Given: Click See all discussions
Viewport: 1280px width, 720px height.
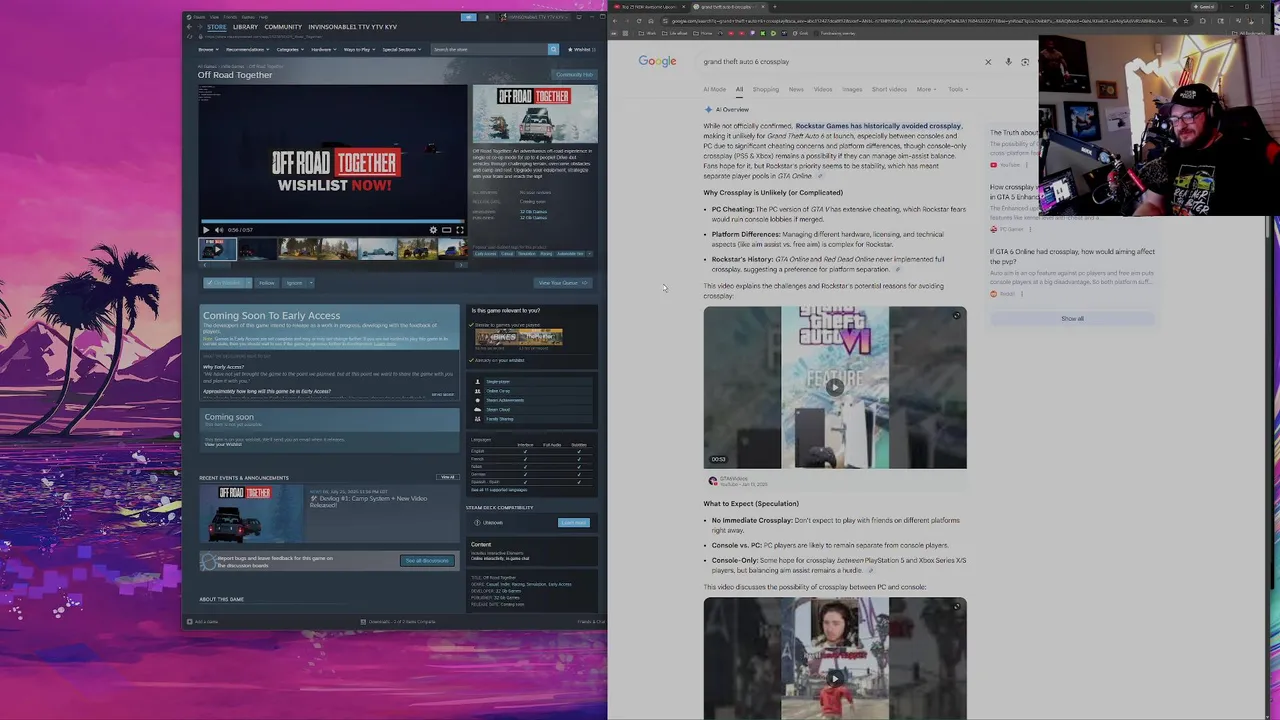Looking at the screenshot, I should [x=427, y=561].
